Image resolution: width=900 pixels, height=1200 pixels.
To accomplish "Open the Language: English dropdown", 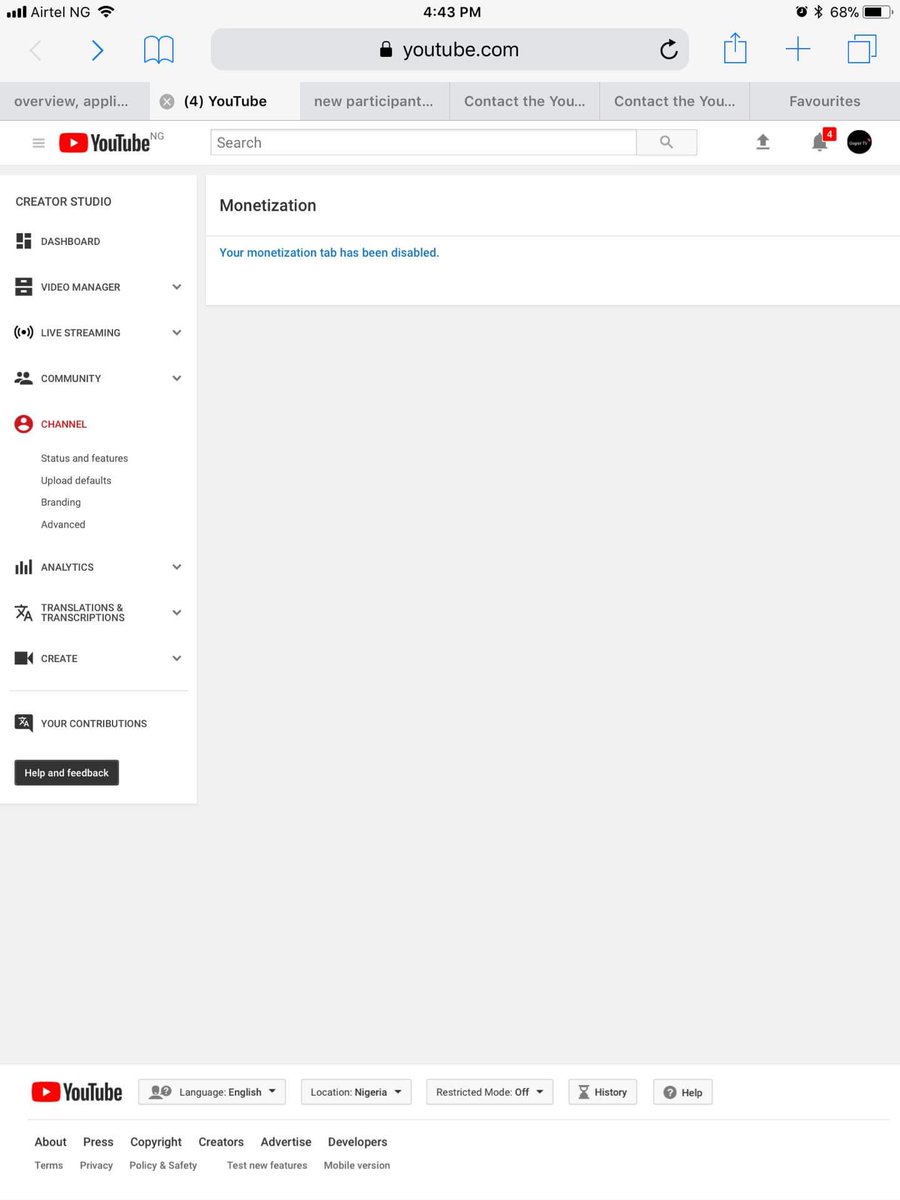I will pyautogui.click(x=212, y=1092).
